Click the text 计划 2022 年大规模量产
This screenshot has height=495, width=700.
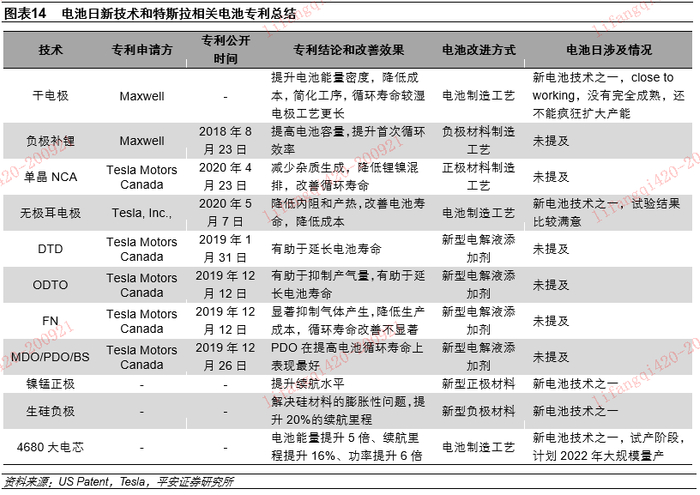pyautogui.click(x=598, y=456)
